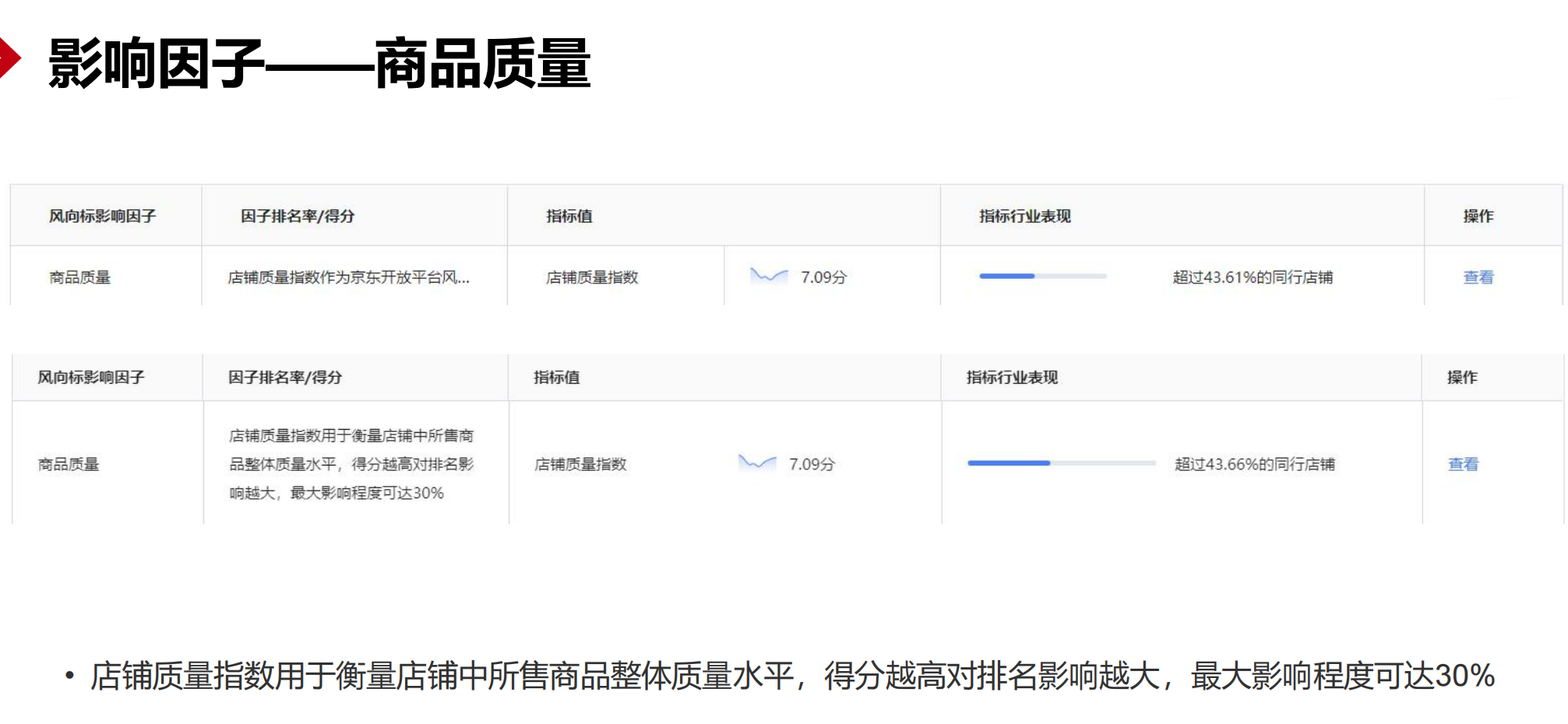The image size is (1568, 724).
Task: Click 指标行业表现 header in lower table
Action: coord(1012,377)
